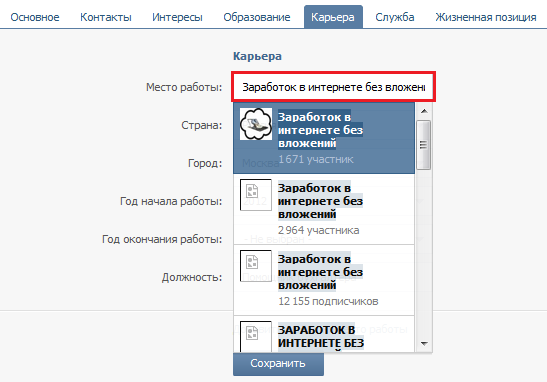Click the suggestion list scrollbar thumb

click(x=424, y=145)
